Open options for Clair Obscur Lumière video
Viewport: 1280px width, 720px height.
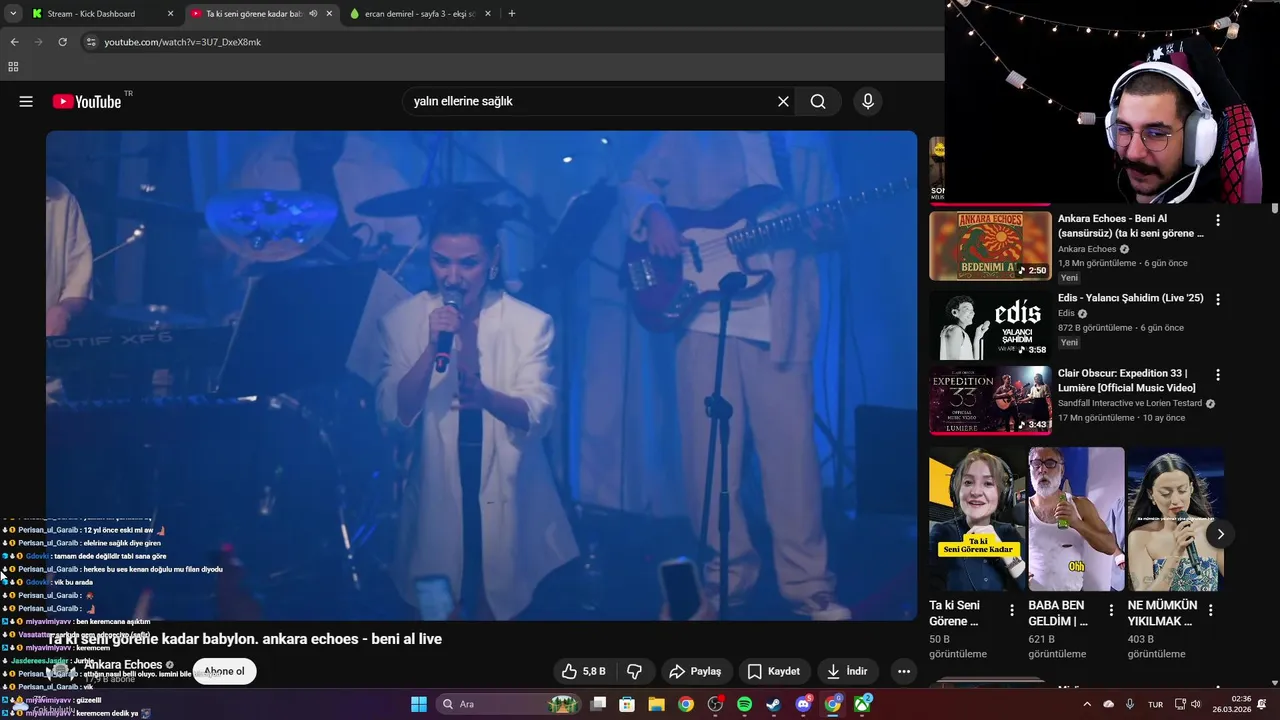[1217, 375]
